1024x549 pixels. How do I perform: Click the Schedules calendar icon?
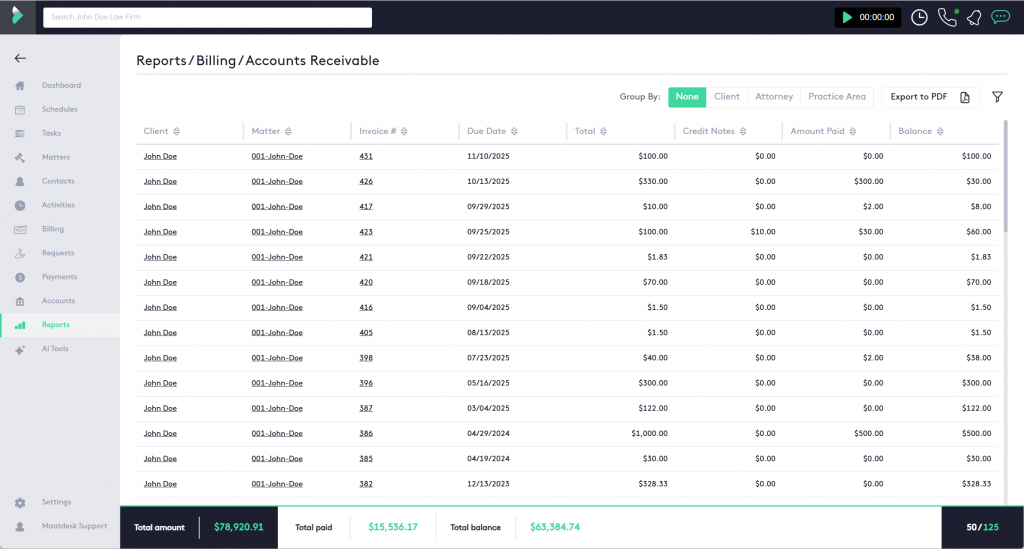(x=20, y=110)
